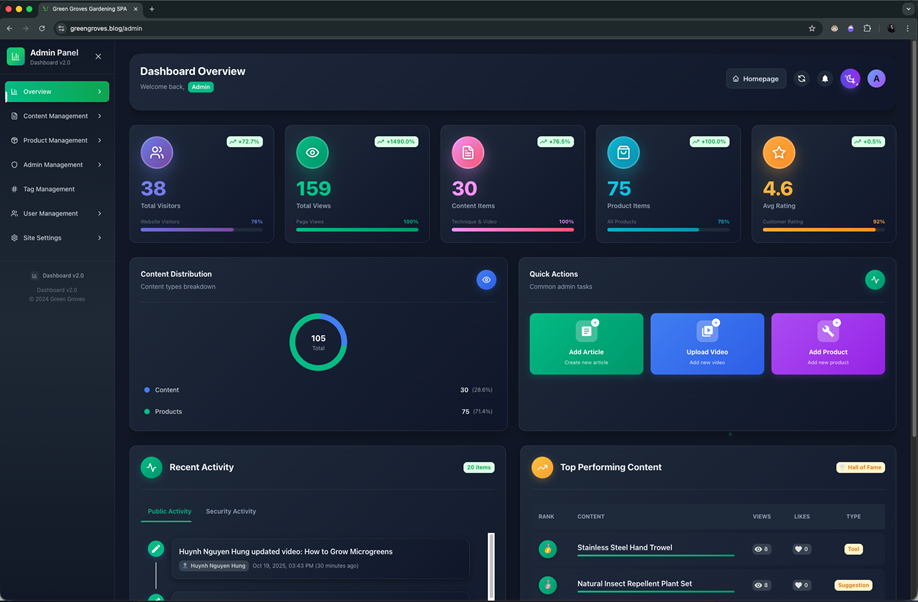Screen dimensions: 918x602
Task: Click the Product Management box icon
Action: tap(14, 141)
